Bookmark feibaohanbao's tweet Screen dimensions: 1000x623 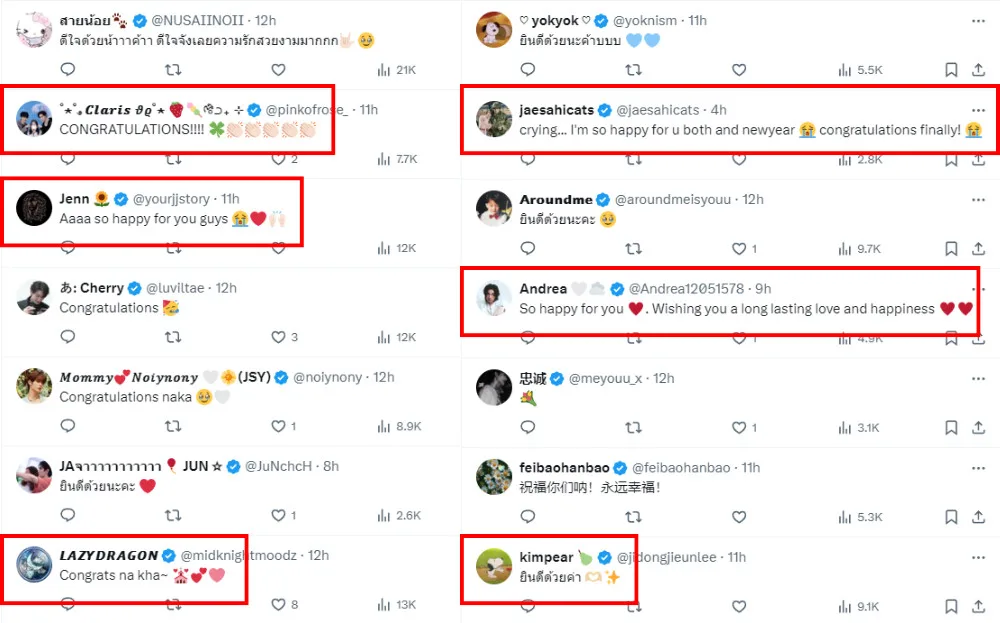coord(952,516)
